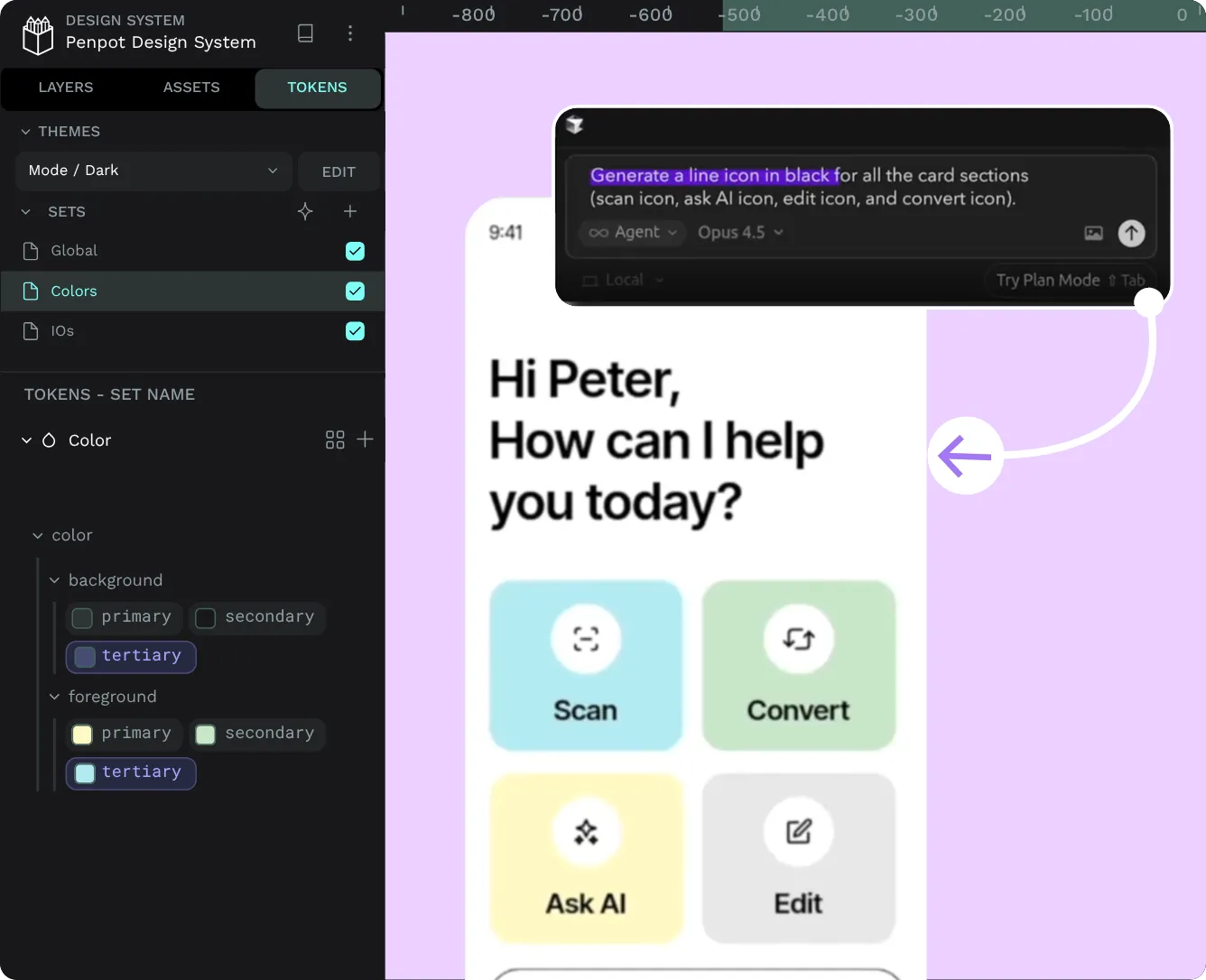Disable the IOs set checkbox
1206x980 pixels.
point(355,331)
